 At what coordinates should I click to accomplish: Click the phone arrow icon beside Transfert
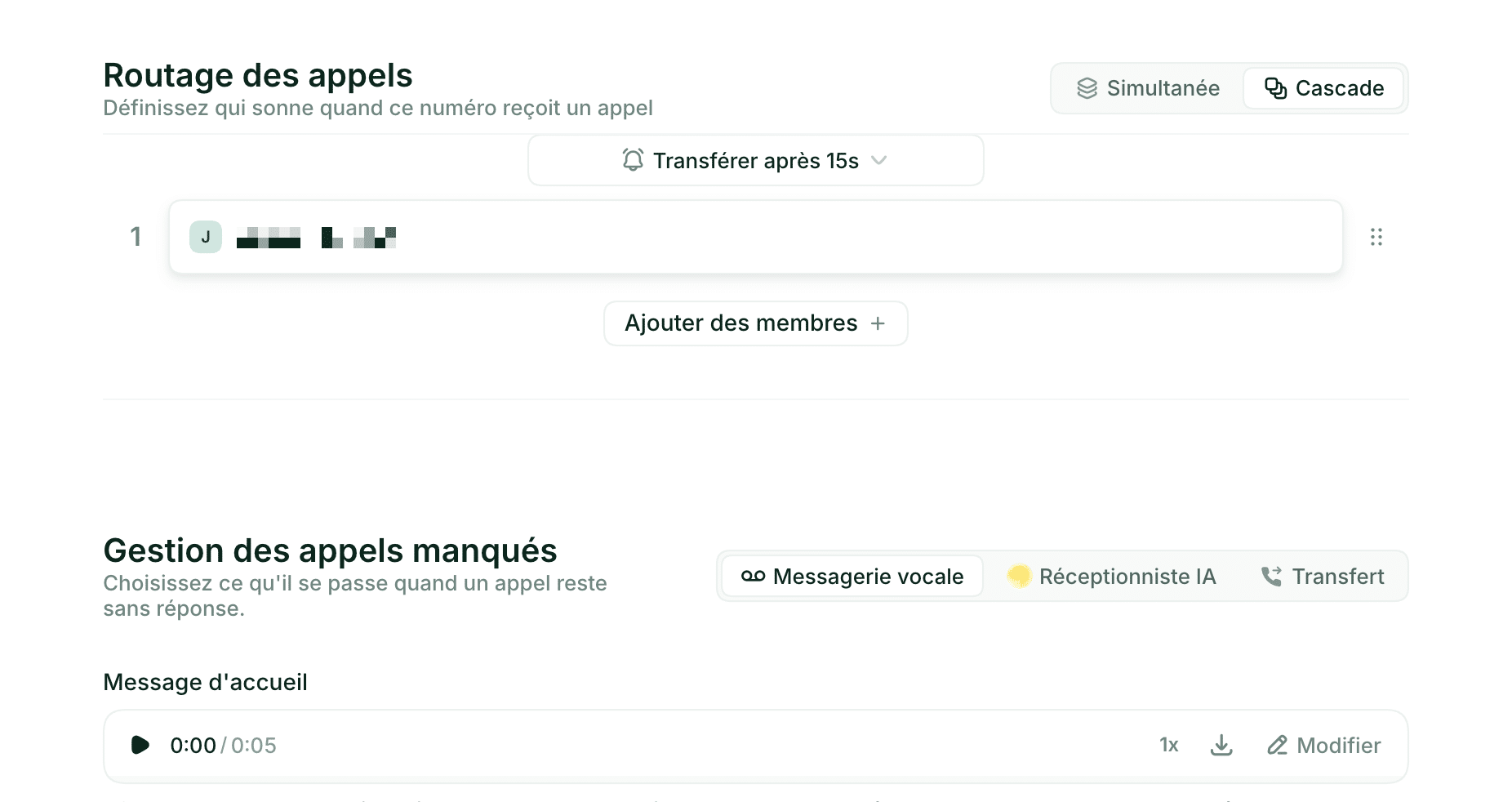1271,577
